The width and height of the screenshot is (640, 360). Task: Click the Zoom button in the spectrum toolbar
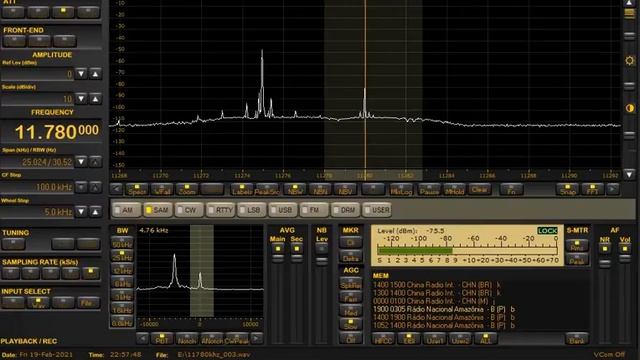coord(187,189)
